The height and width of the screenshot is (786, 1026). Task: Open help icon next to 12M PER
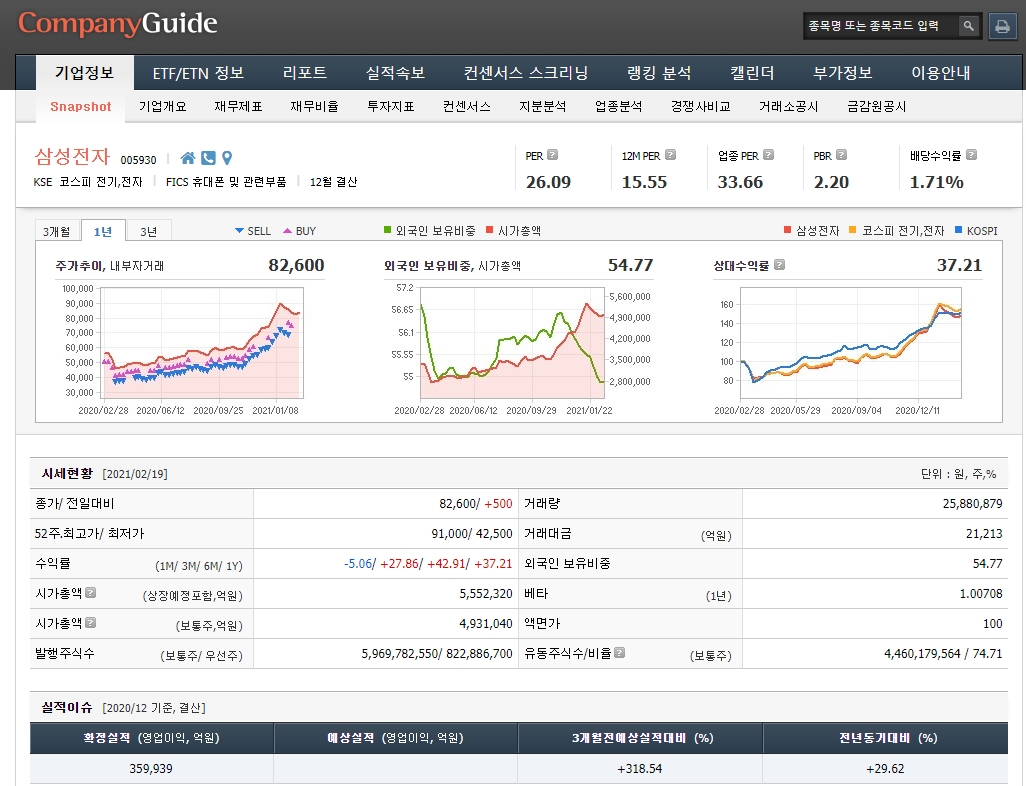tap(670, 154)
